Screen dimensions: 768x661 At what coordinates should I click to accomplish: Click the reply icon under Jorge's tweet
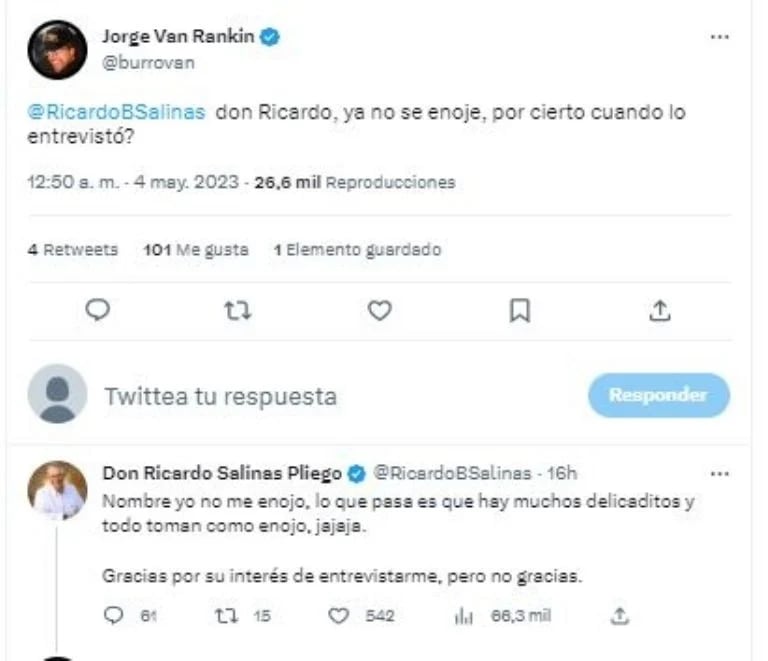97,310
